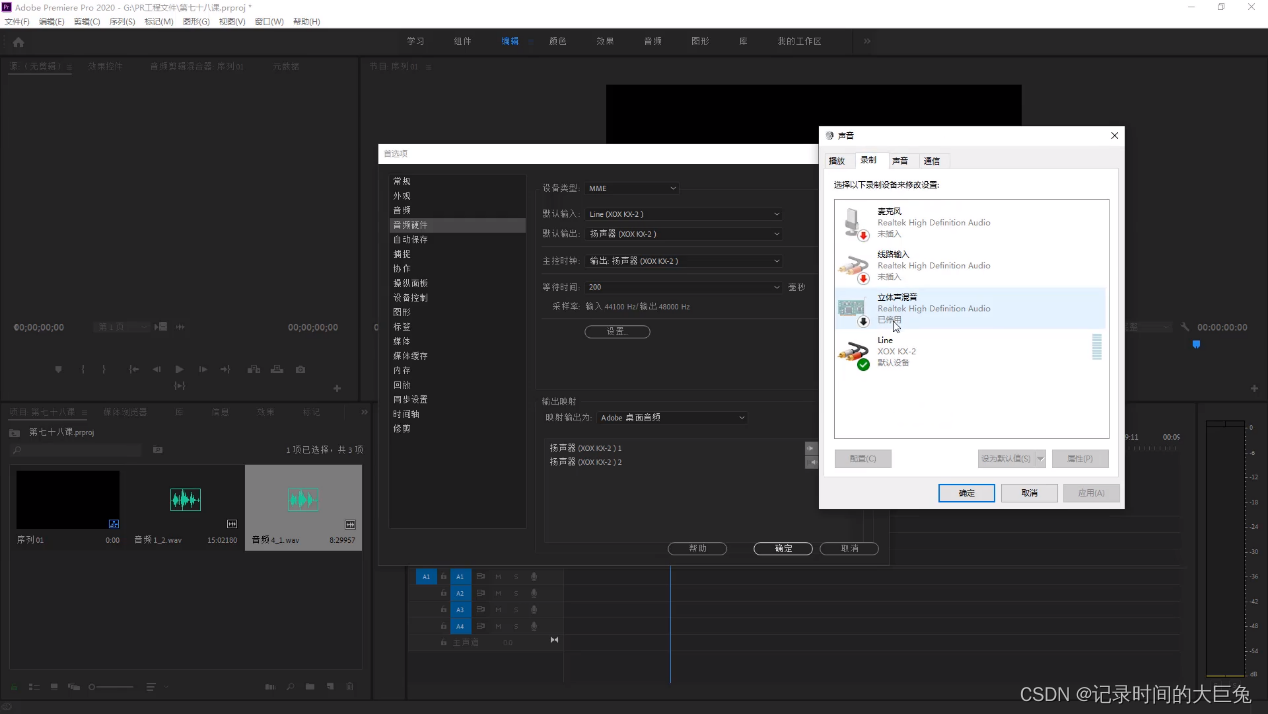This screenshot has height=714, width=1268.
Task: Open the master clock dropdown
Action: click(684, 261)
